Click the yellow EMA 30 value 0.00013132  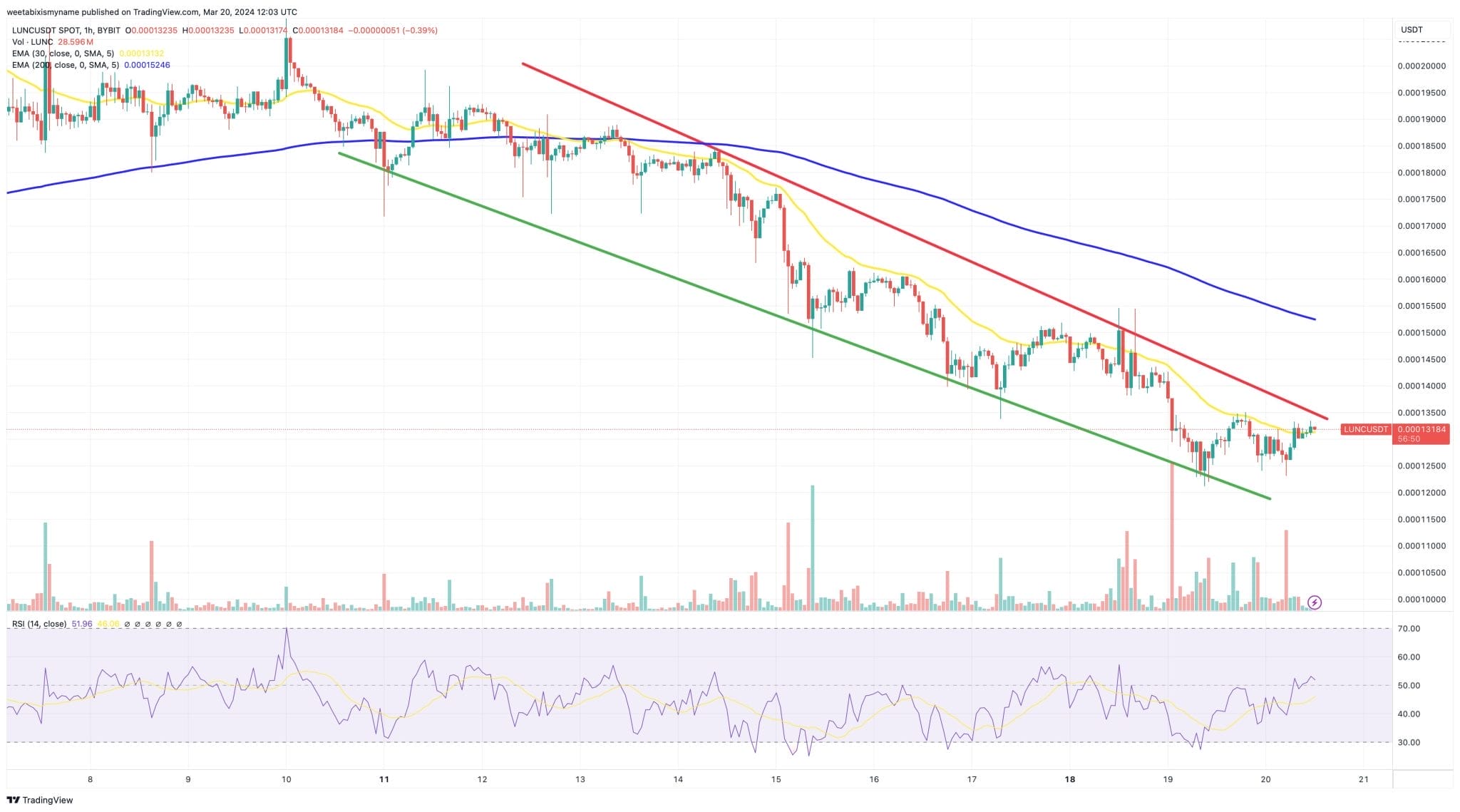(141, 53)
